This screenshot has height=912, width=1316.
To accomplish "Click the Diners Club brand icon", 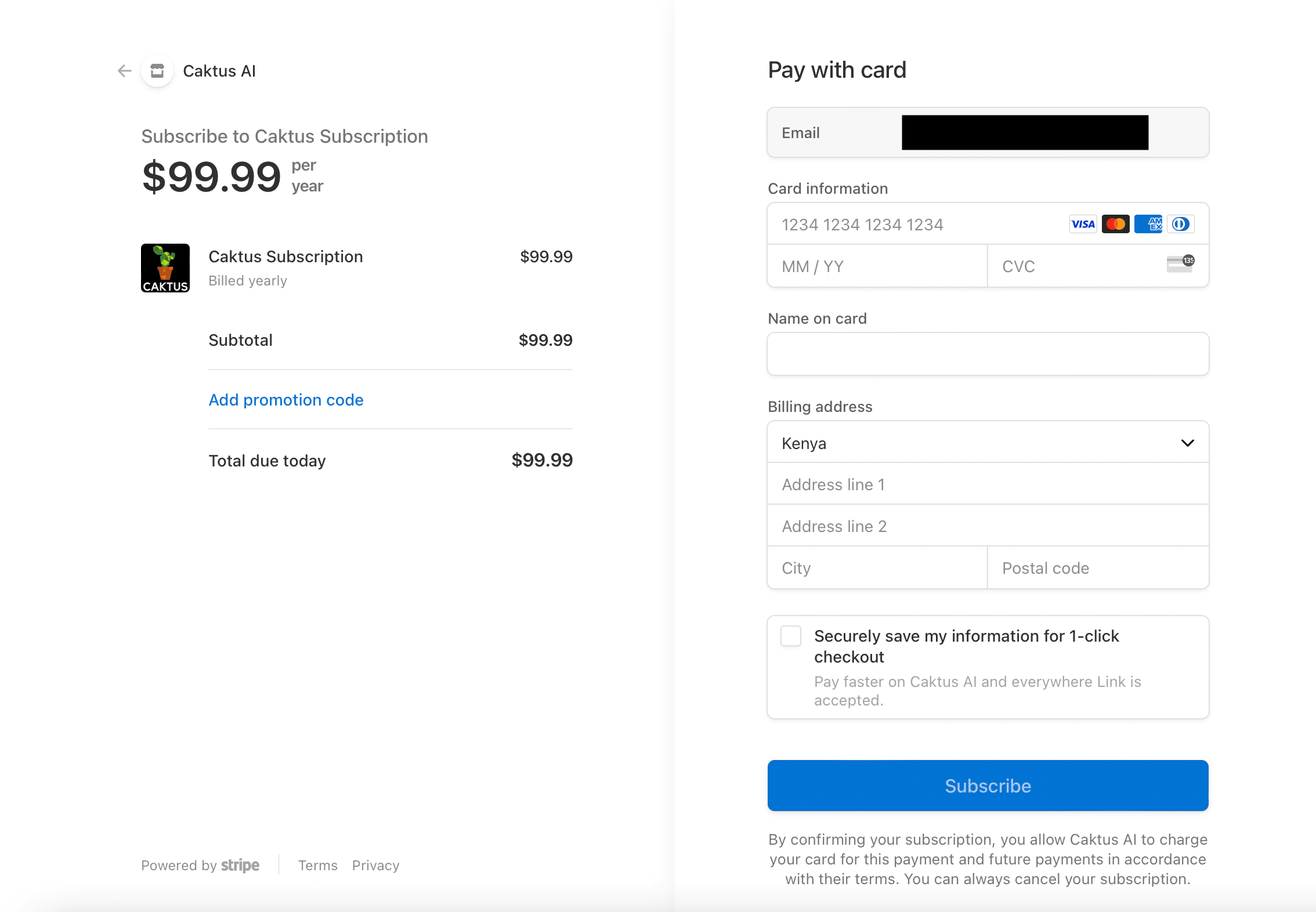I will 1180,225.
